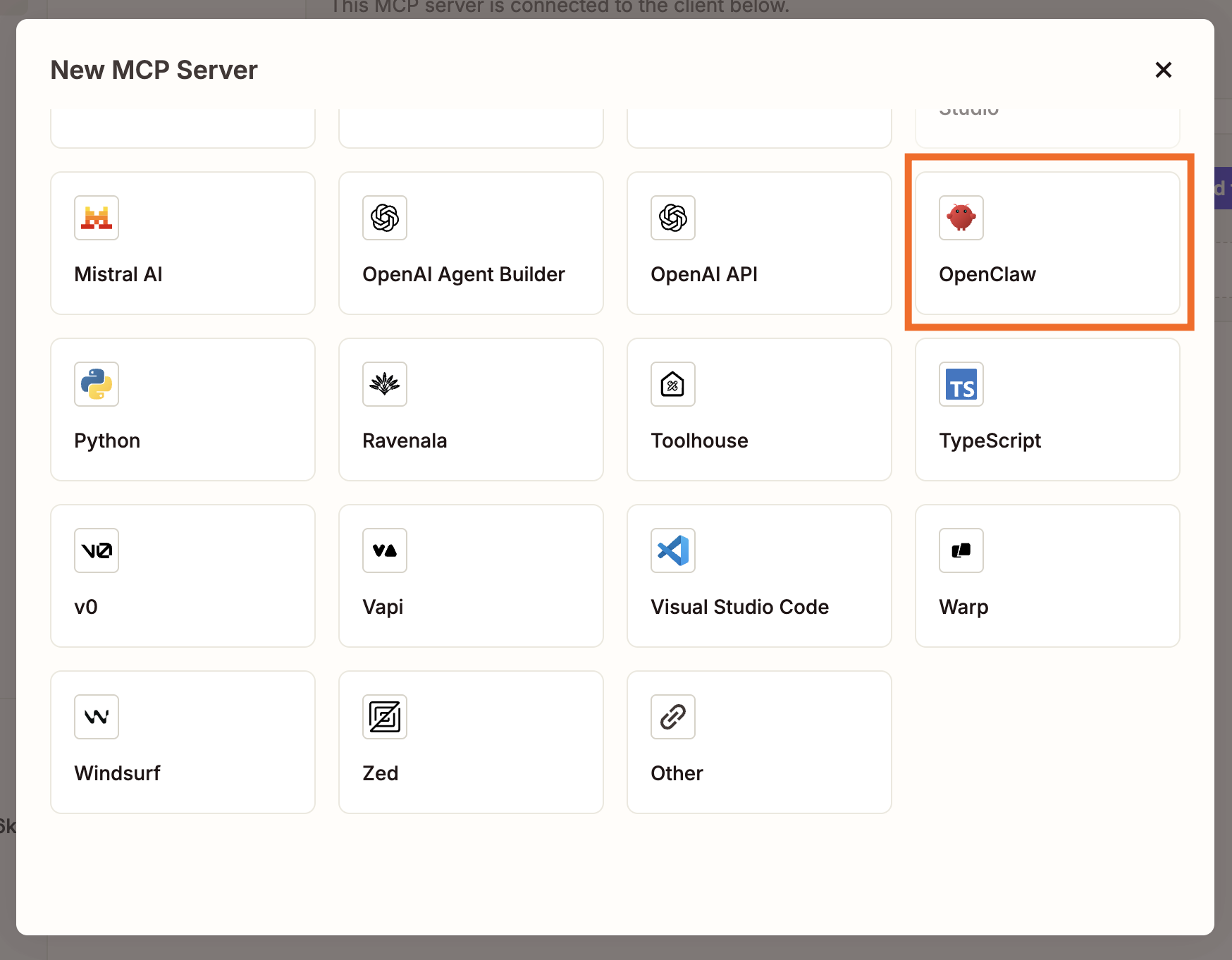Select the Python logo icon

pos(96,384)
